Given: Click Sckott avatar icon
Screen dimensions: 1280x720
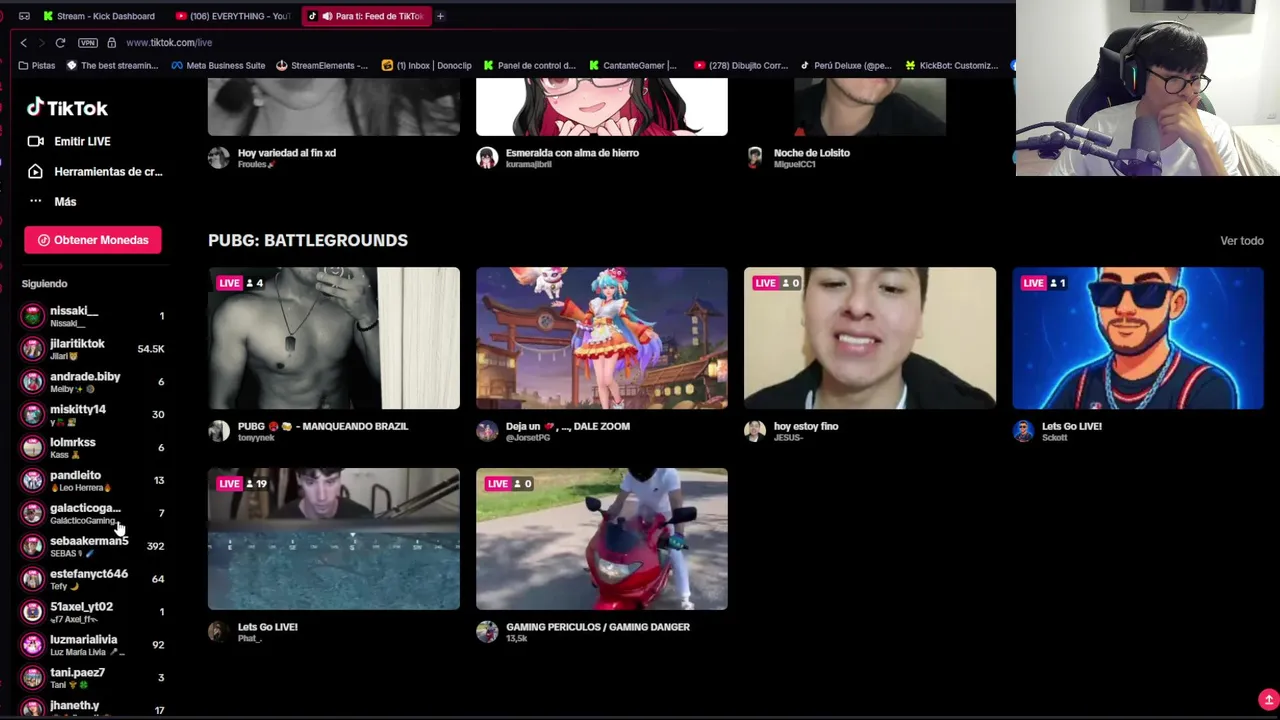Looking at the screenshot, I should point(1023,431).
